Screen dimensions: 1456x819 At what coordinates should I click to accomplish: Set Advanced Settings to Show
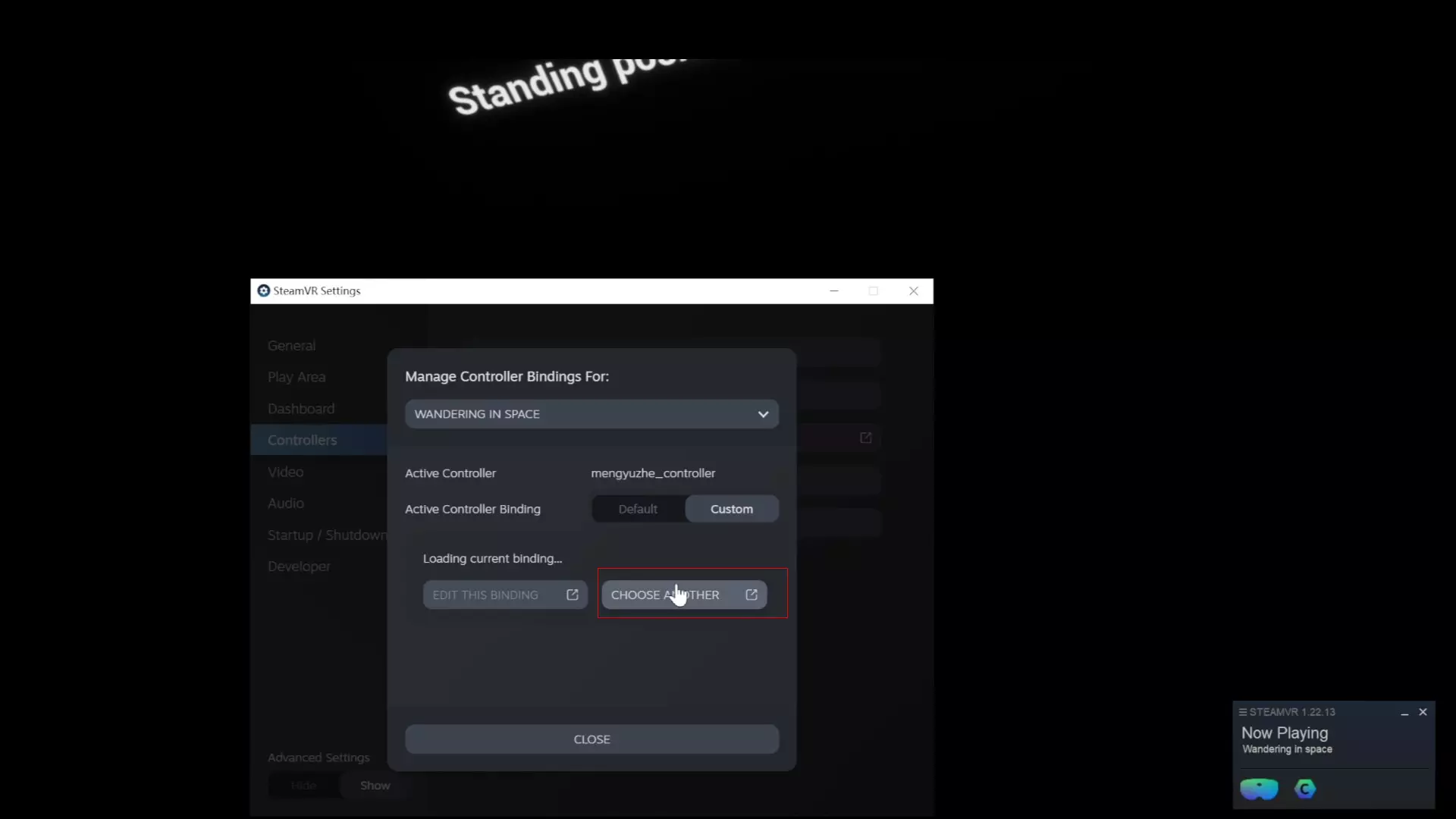pyautogui.click(x=375, y=786)
